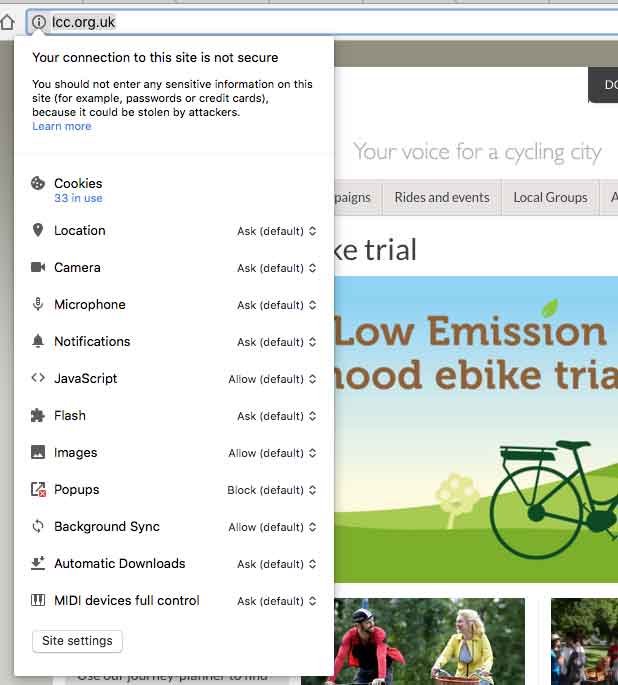Viewport: 618px width, 685px height.
Task: Follow the Learn more link
Action: (x=62, y=126)
